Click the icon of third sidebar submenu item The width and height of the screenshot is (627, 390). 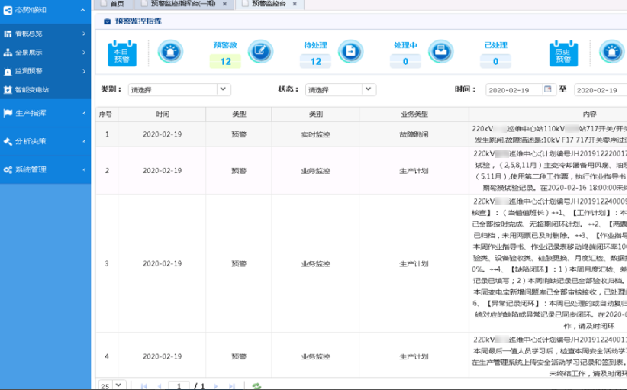[x=8, y=71]
